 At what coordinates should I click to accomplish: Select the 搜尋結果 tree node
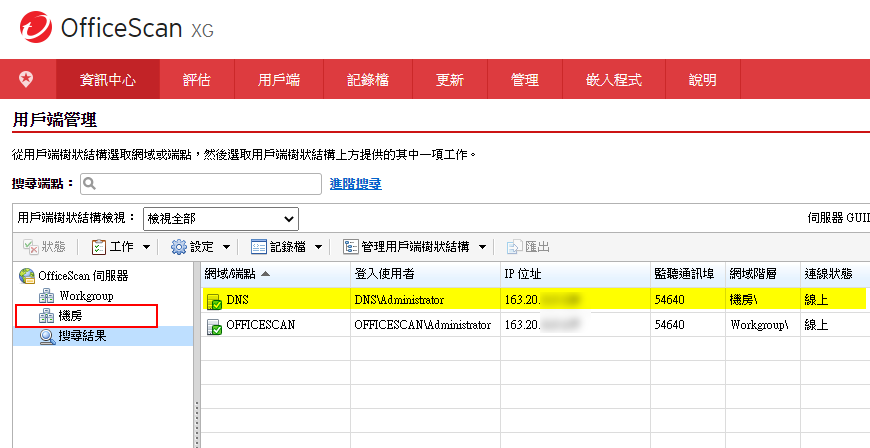pos(82,336)
